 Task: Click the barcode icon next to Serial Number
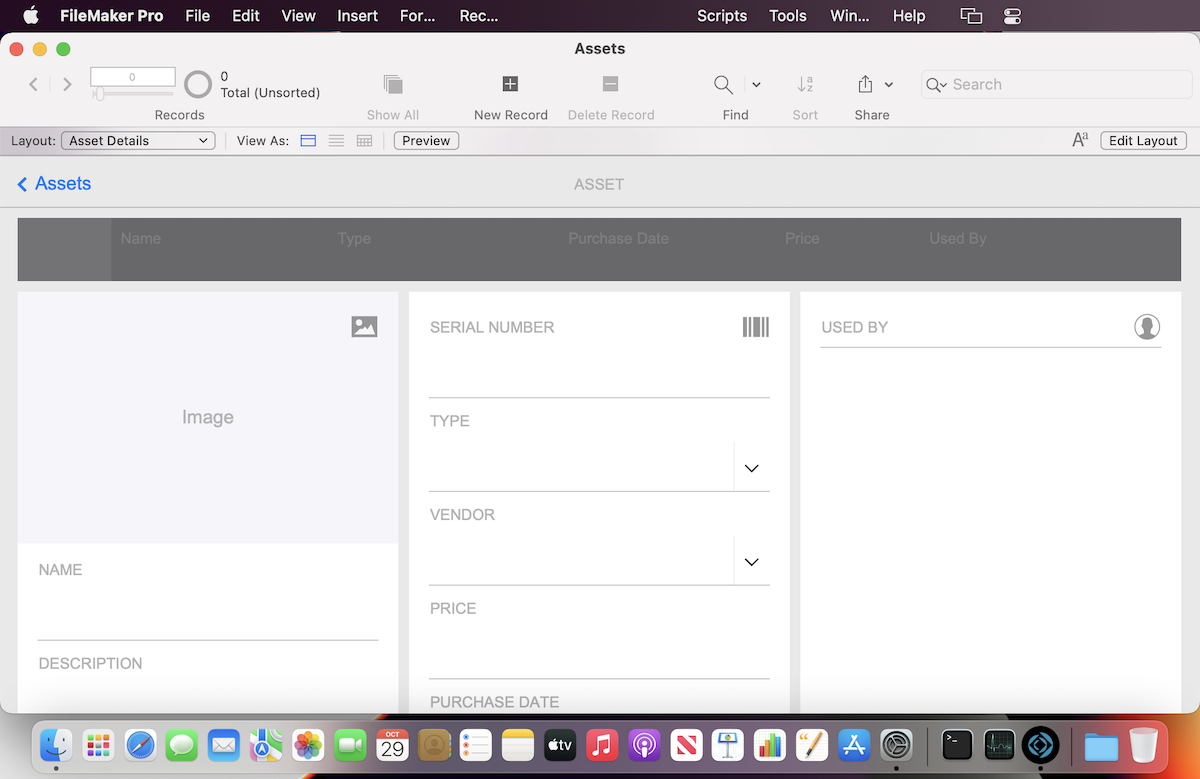756,326
